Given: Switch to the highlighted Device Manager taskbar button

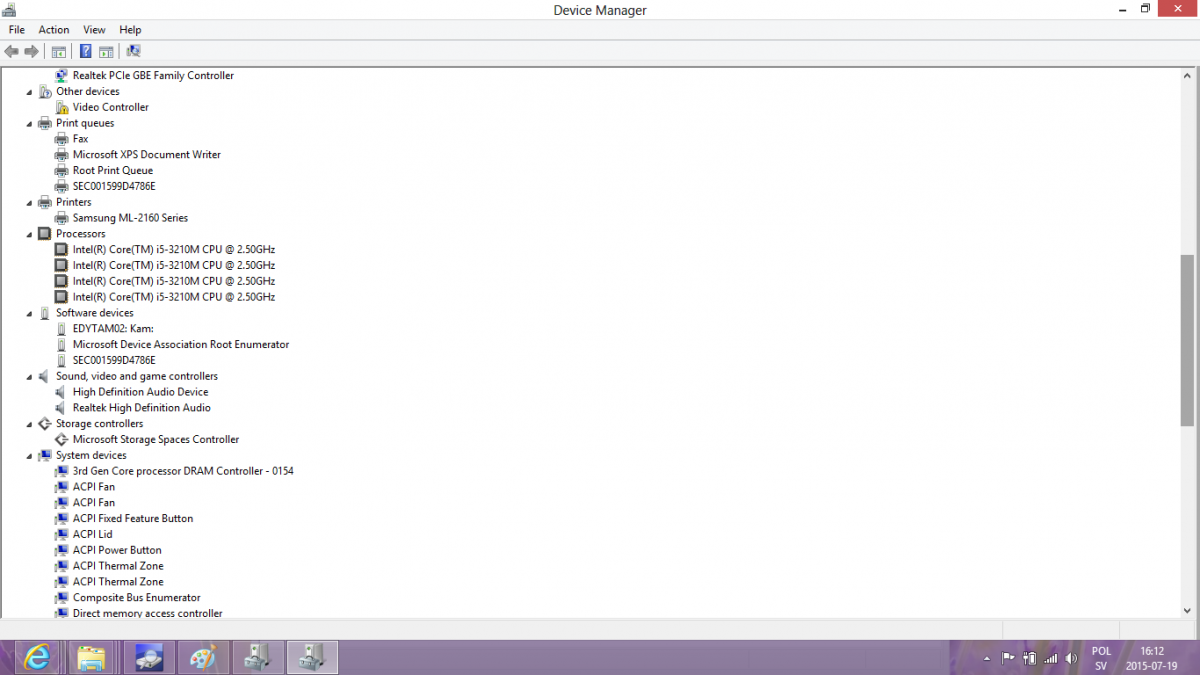Looking at the screenshot, I should coord(313,657).
